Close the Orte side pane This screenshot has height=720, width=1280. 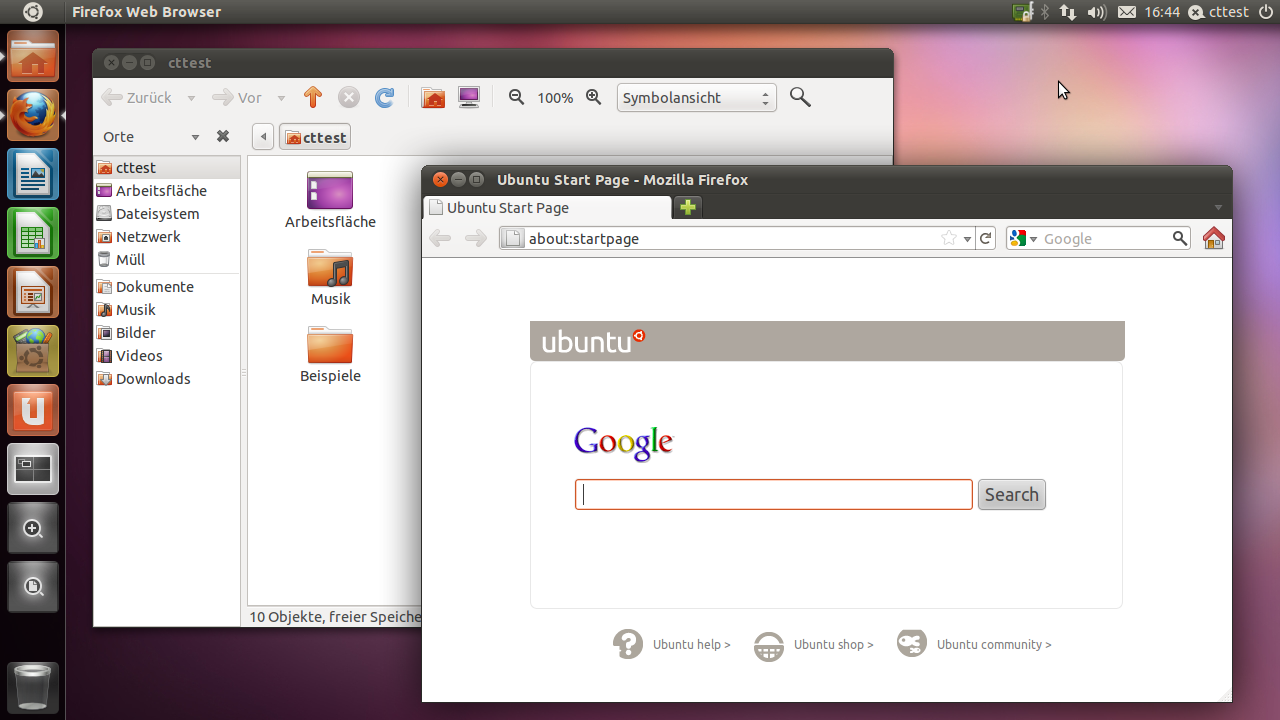pyautogui.click(x=223, y=136)
